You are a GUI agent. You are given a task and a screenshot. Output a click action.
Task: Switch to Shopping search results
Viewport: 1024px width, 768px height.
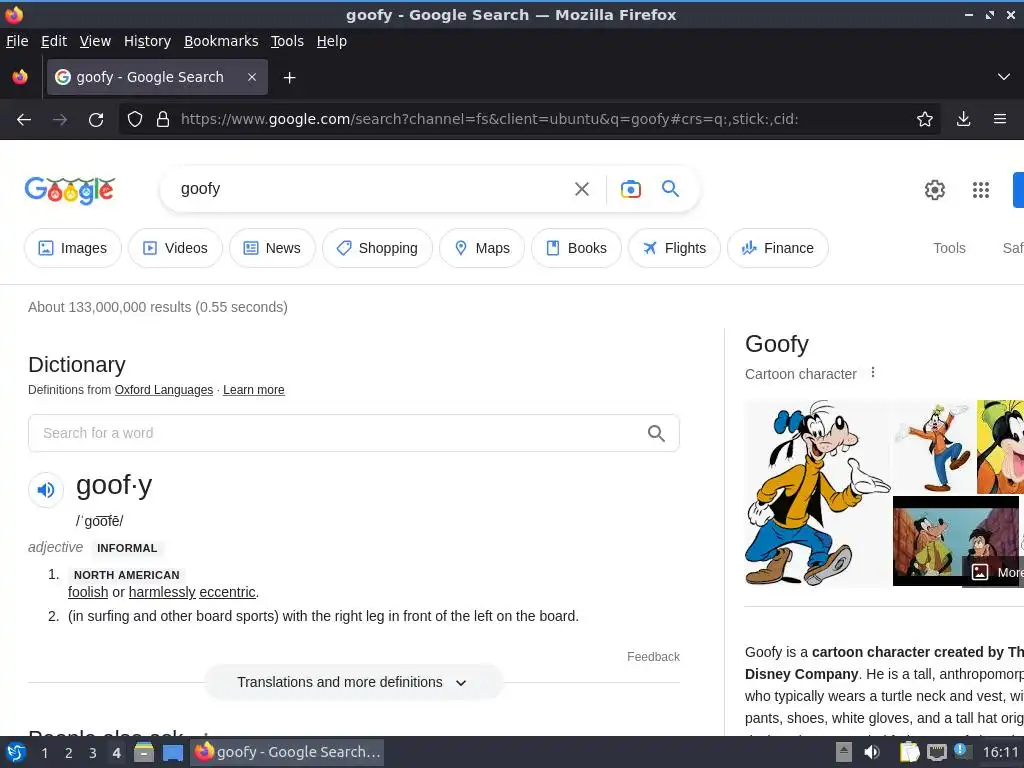pyautogui.click(x=377, y=248)
